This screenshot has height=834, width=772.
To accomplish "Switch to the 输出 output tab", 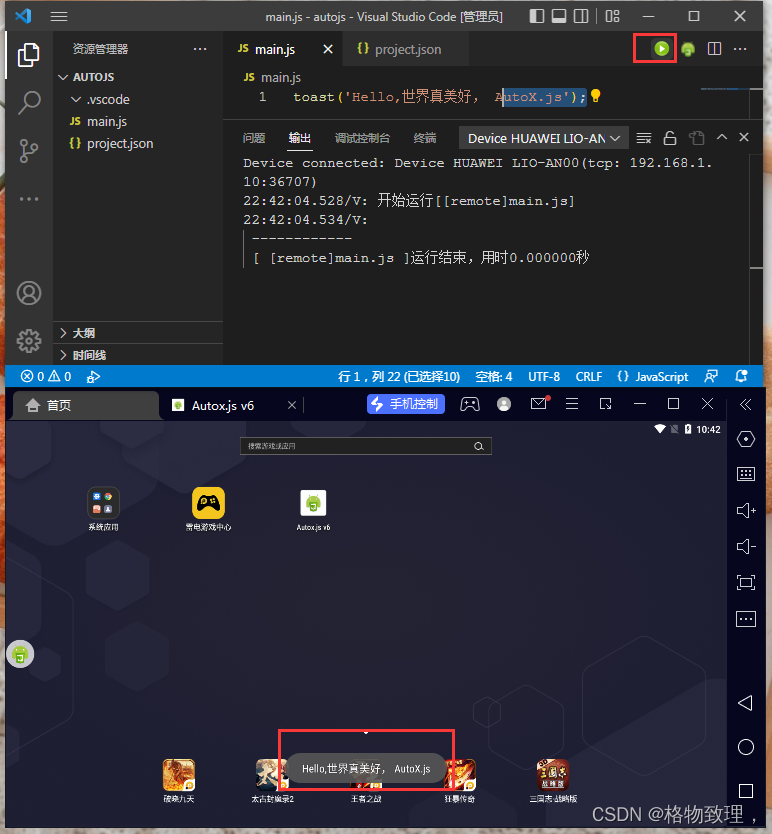I will pyautogui.click(x=300, y=138).
